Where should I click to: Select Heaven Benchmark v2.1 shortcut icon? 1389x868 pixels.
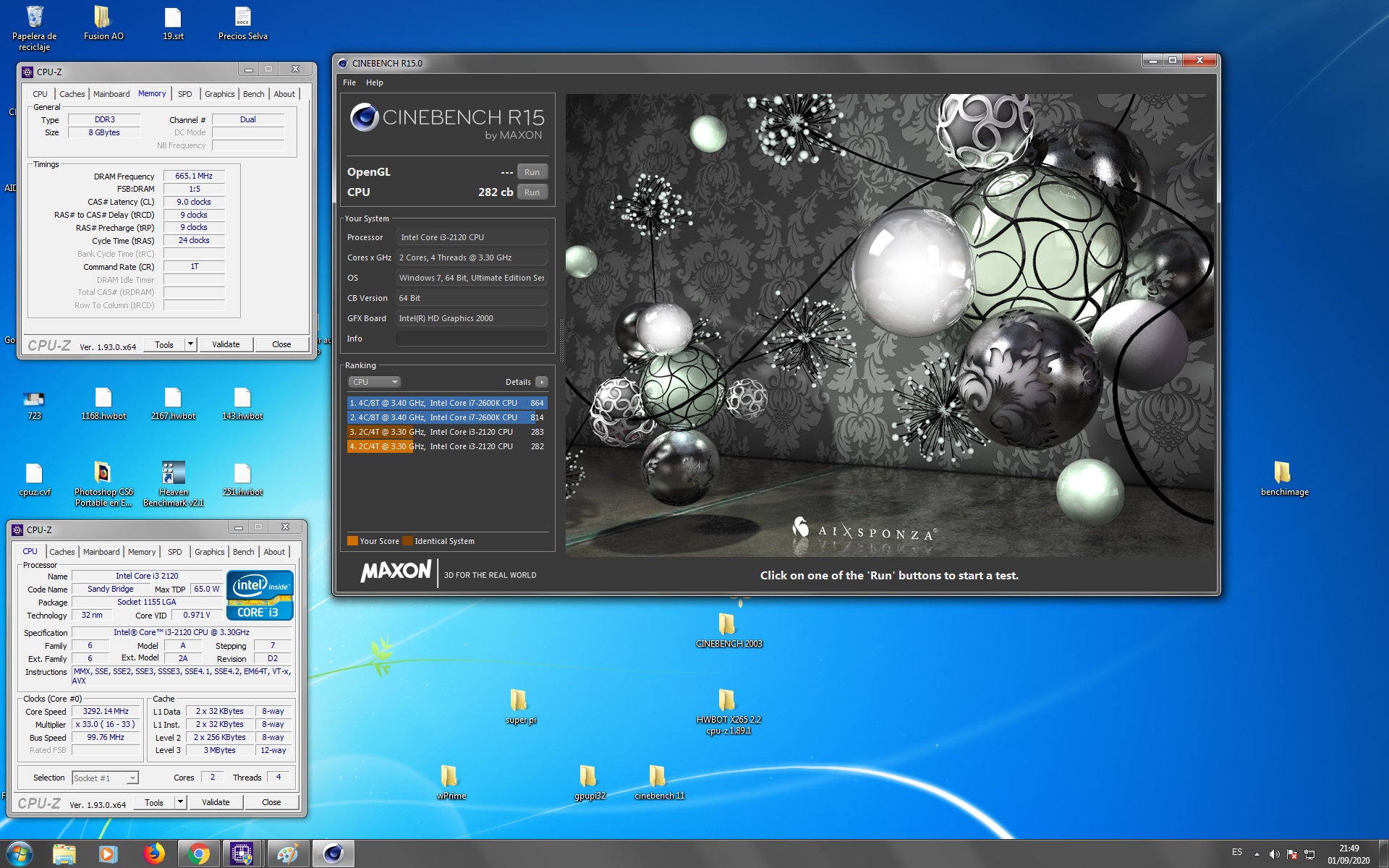point(173,484)
